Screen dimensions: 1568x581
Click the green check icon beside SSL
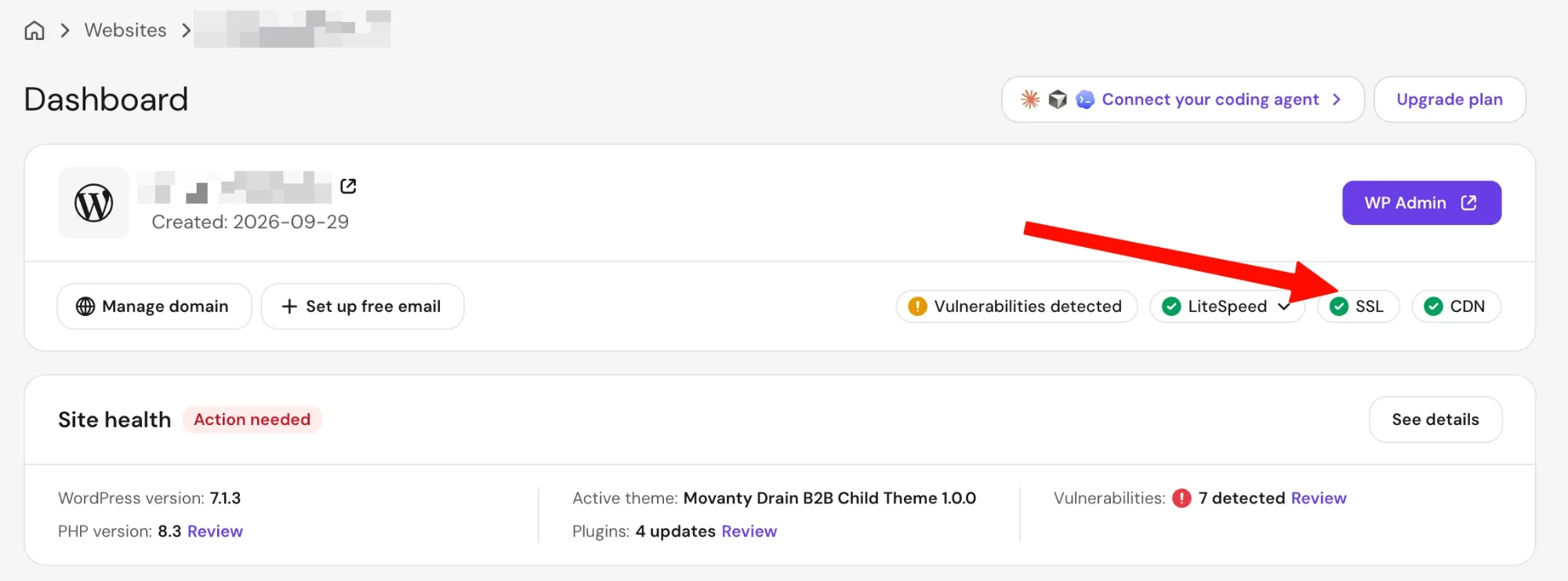[x=1339, y=307]
